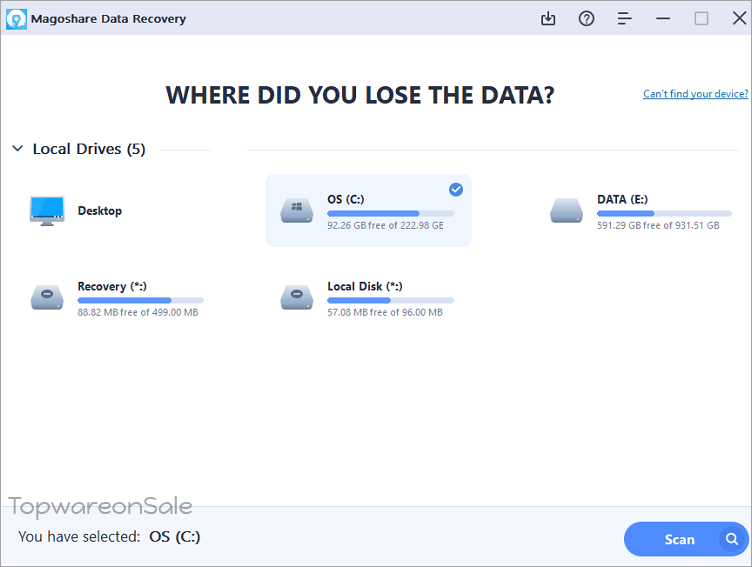The image size is (752, 567).
Task: Open the "Can't find your device?" link
Action: [x=695, y=94]
